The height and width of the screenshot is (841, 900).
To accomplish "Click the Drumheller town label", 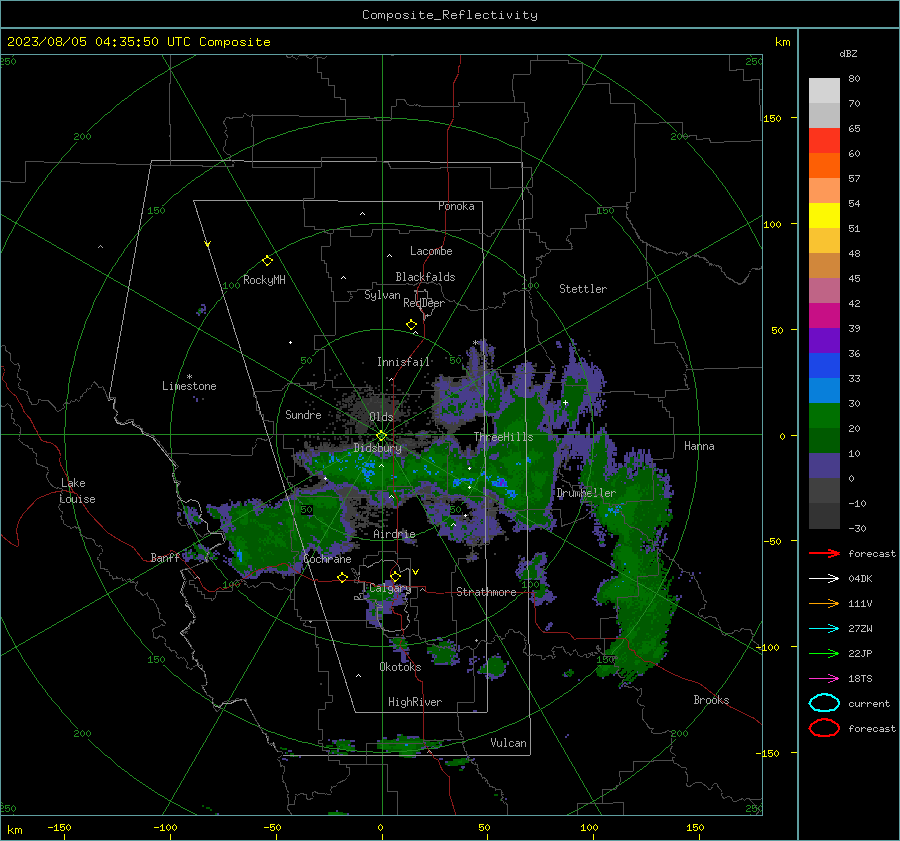I will (586, 493).
